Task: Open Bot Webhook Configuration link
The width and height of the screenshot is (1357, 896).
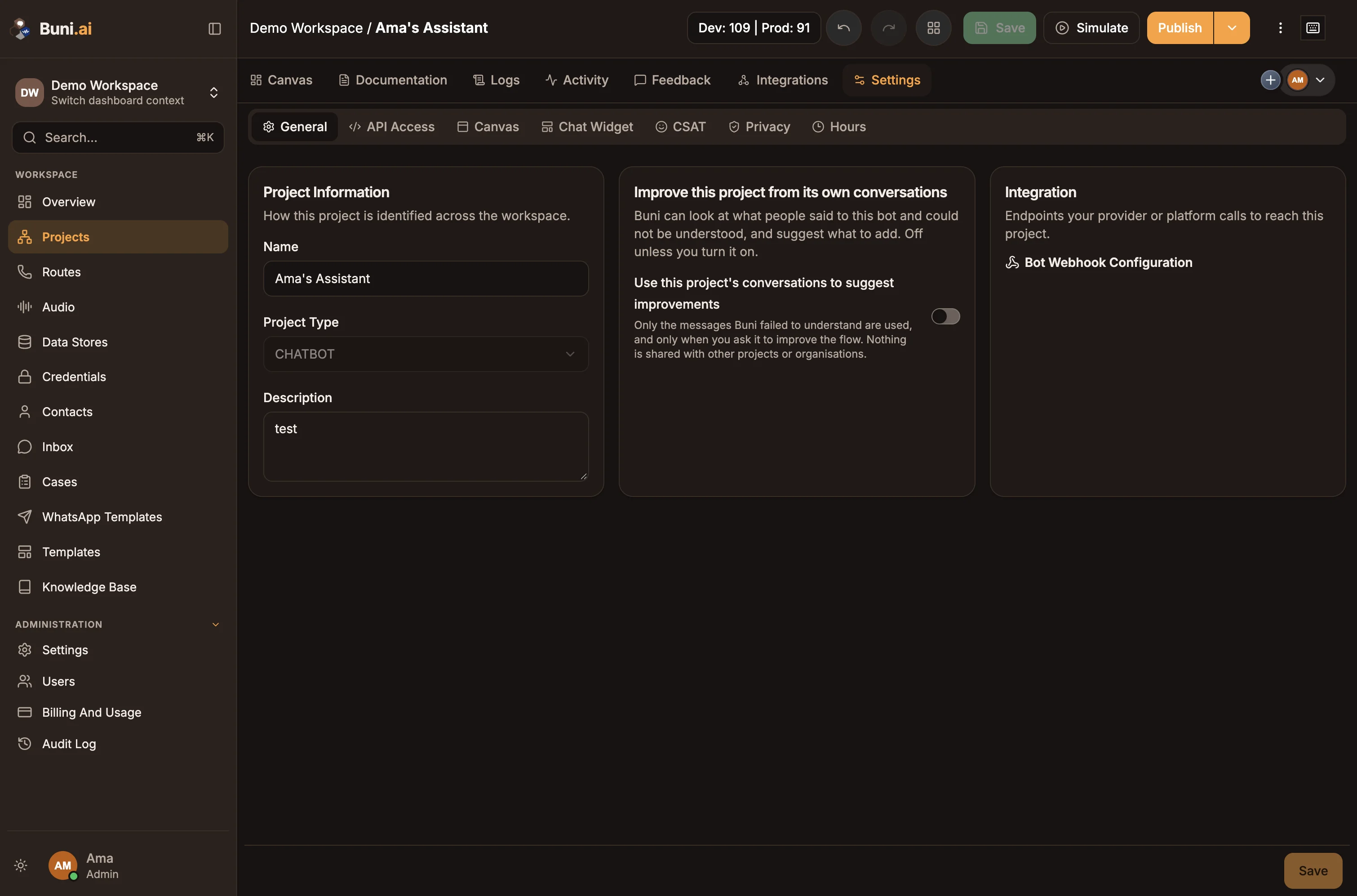Action: point(1099,262)
